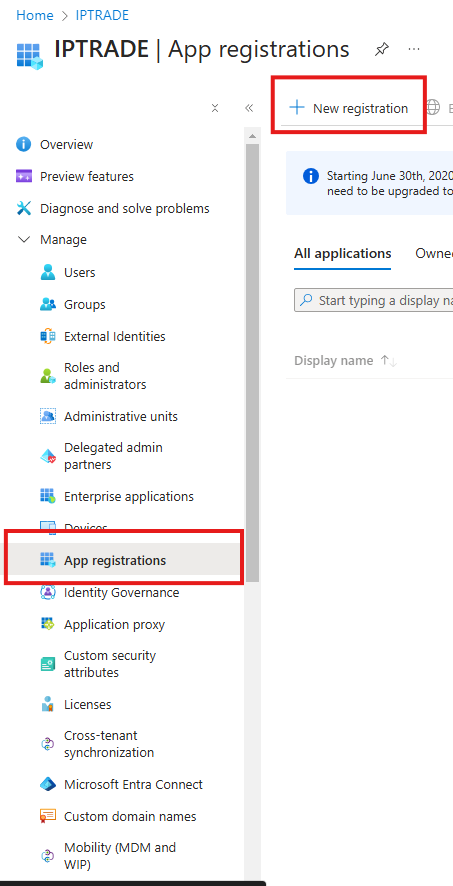Focus the display name search field
Viewport: 453px width, 886px height.
pyautogui.click(x=373, y=300)
